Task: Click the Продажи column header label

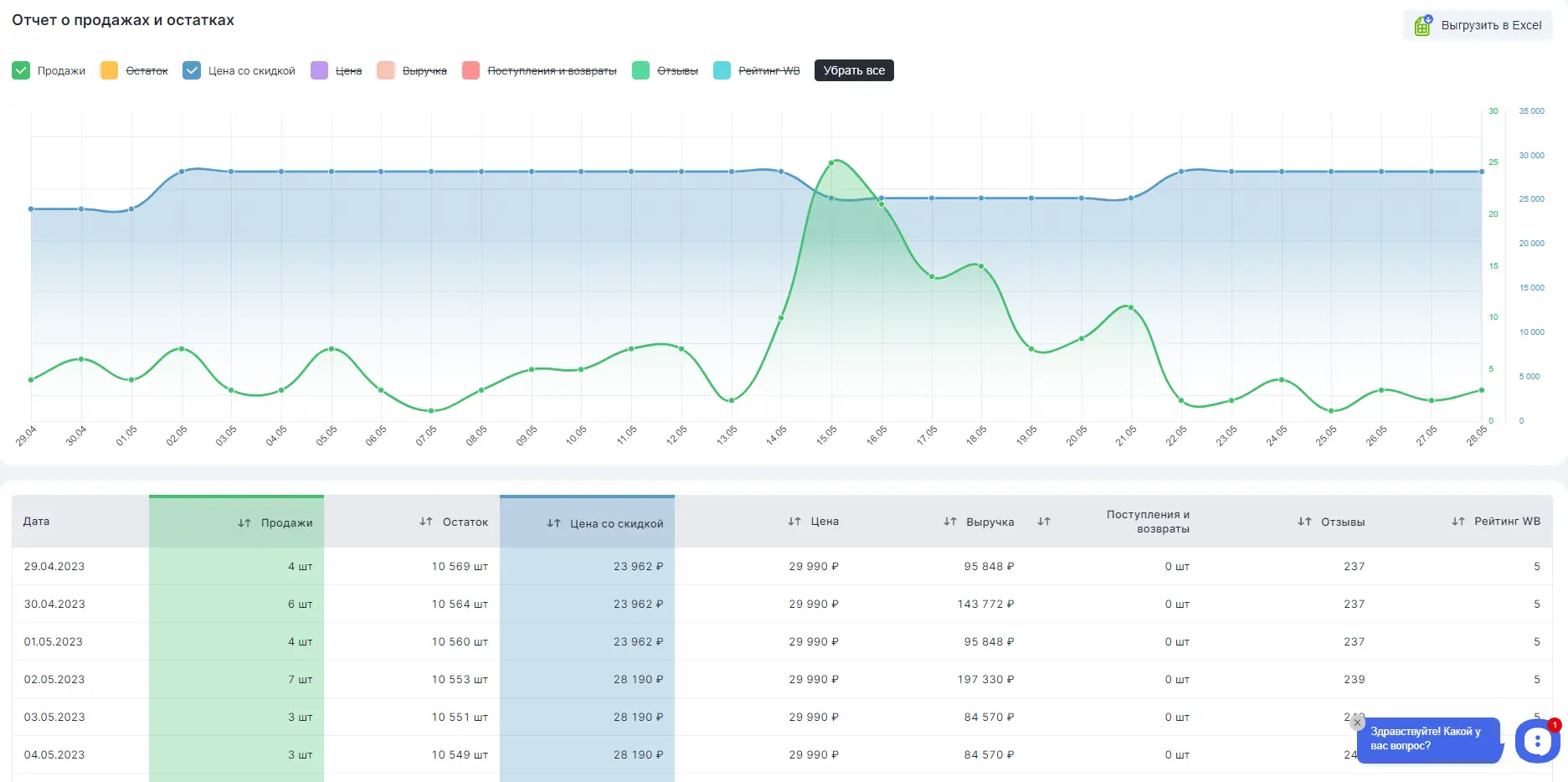Action: (x=286, y=522)
